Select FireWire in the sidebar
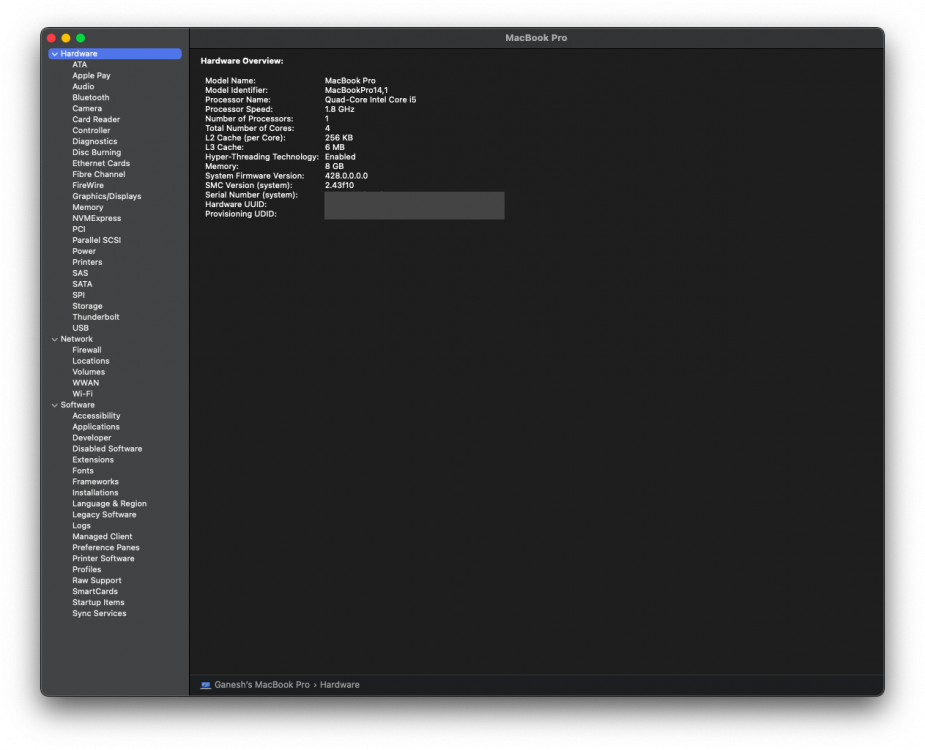The image size is (925, 750). (88, 185)
